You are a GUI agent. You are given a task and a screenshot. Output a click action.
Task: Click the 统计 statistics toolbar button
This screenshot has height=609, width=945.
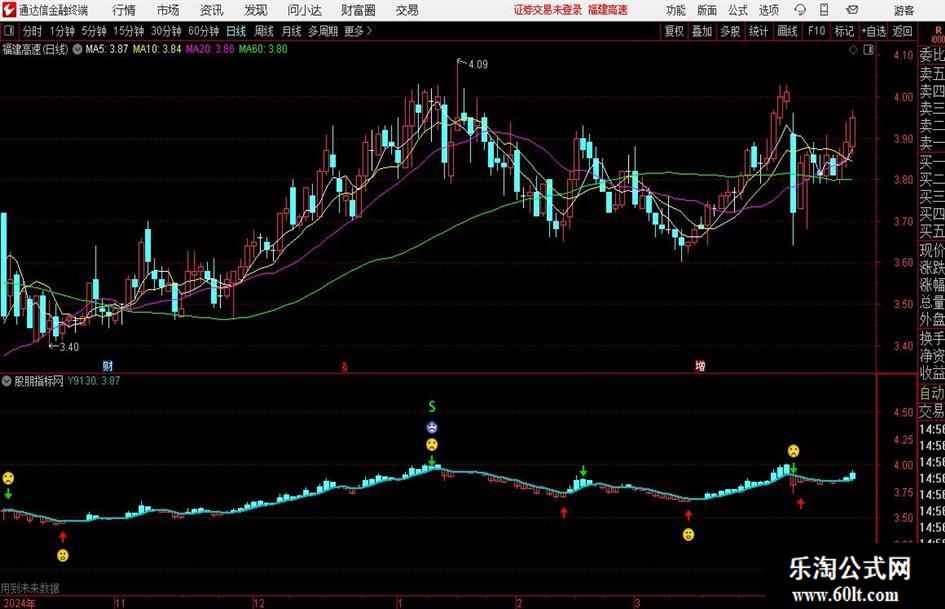coord(758,31)
